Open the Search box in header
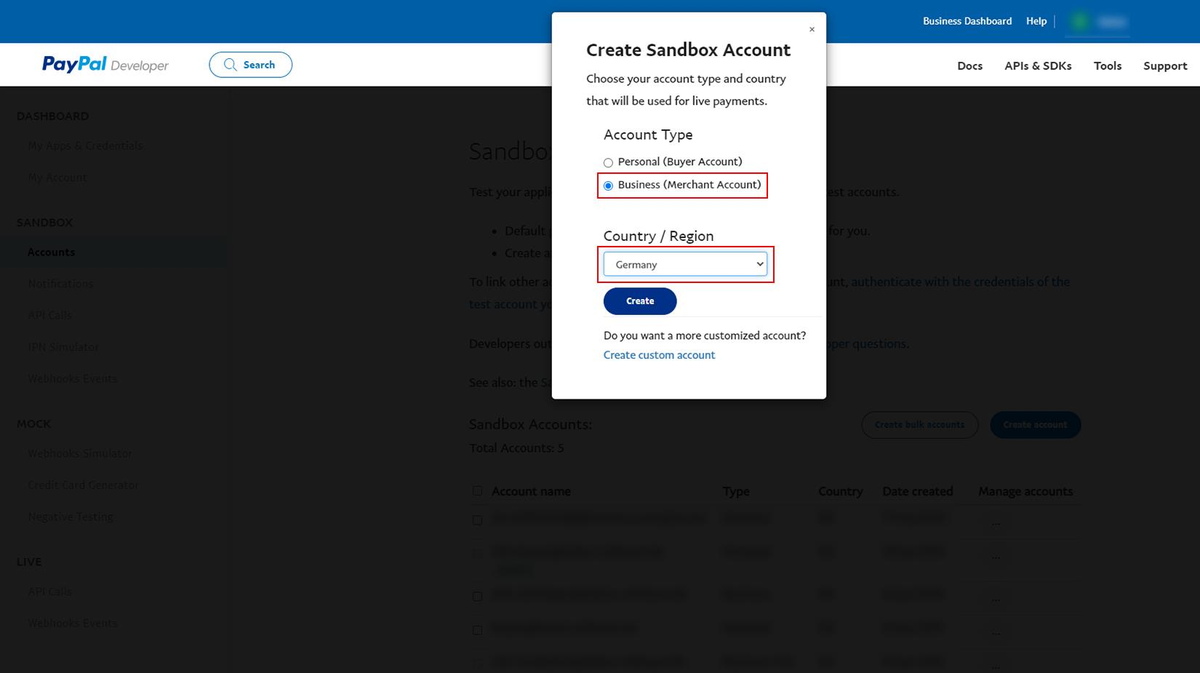The width and height of the screenshot is (1200, 673). click(250, 65)
